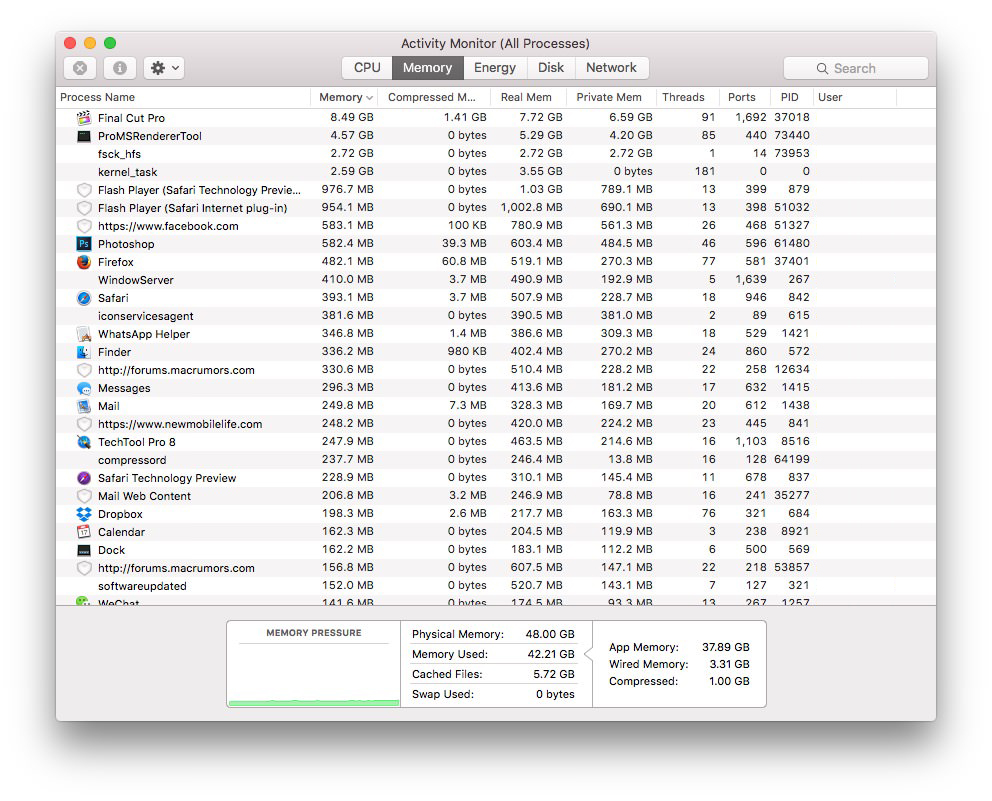Click the green zoom window button
Viewport: 992px width, 801px height.
(x=110, y=43)
